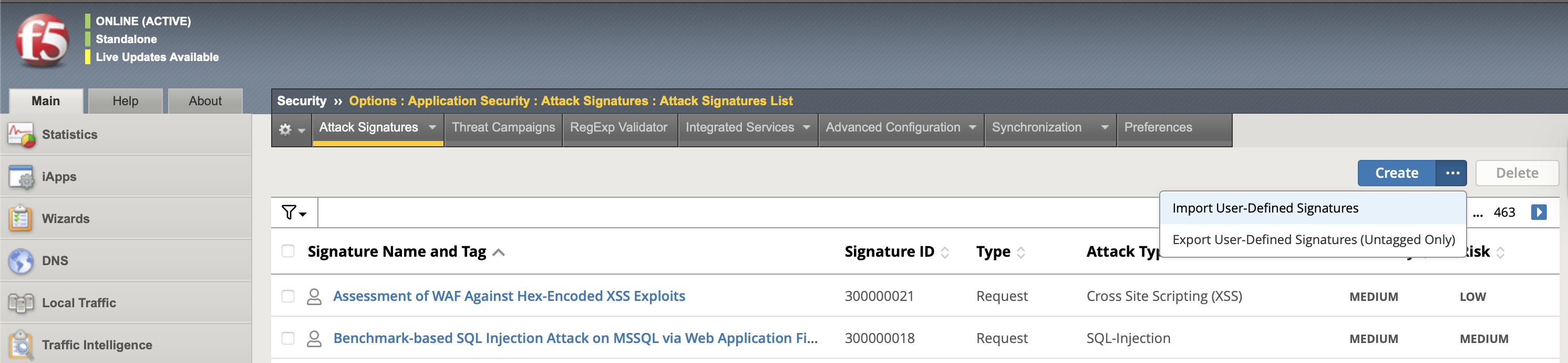Click the settings gear icon in tab bar
Viewport: 1568px width, 363px height.
point(285,129)
